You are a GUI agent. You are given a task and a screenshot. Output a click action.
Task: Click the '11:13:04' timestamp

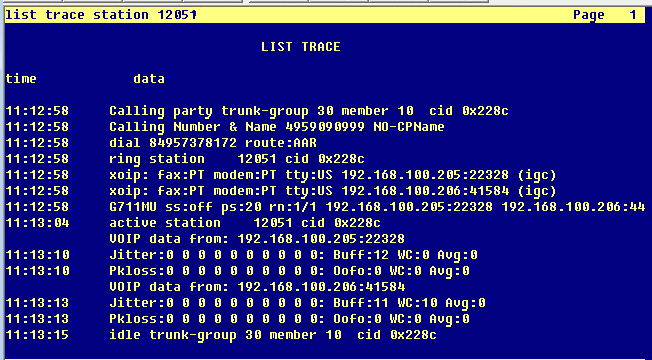(x=37, y=223)
